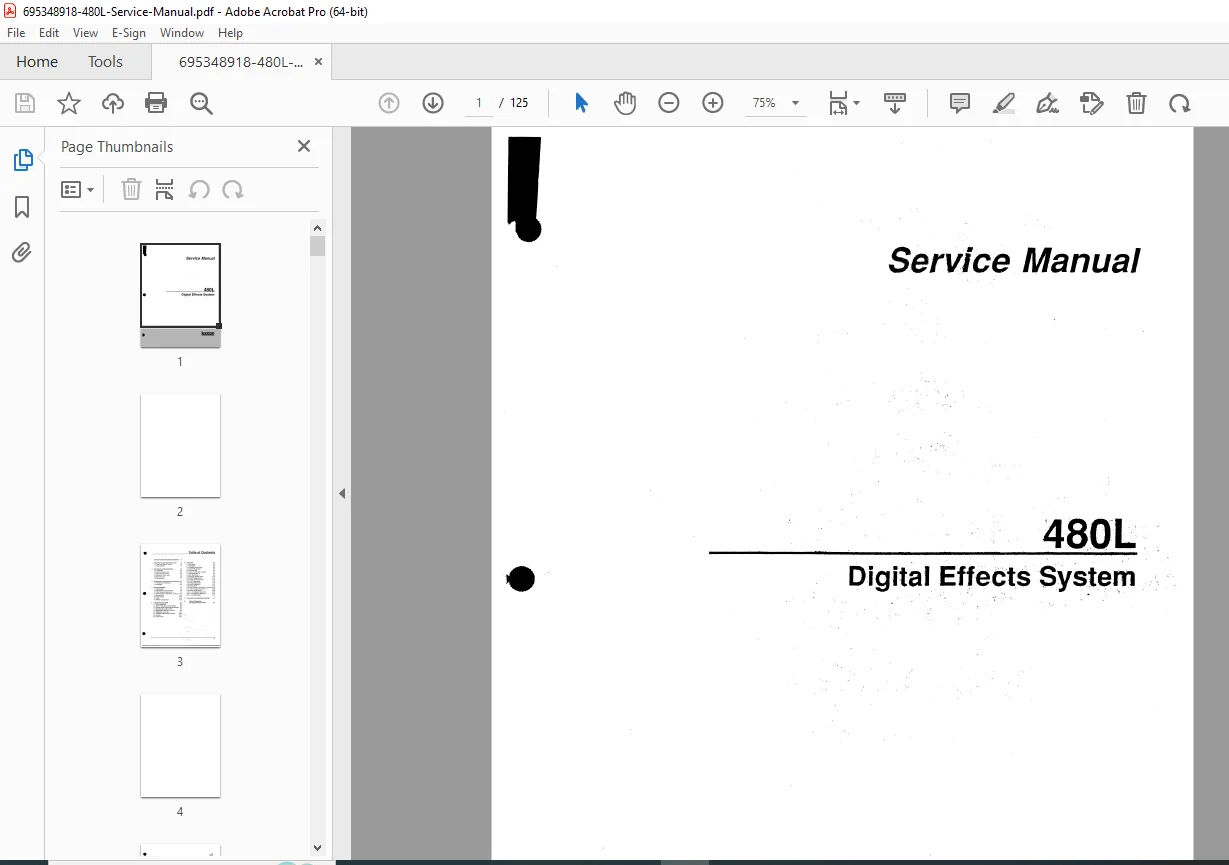
Task: Click the '480L' title text
Action: (x=1089, y=535)
